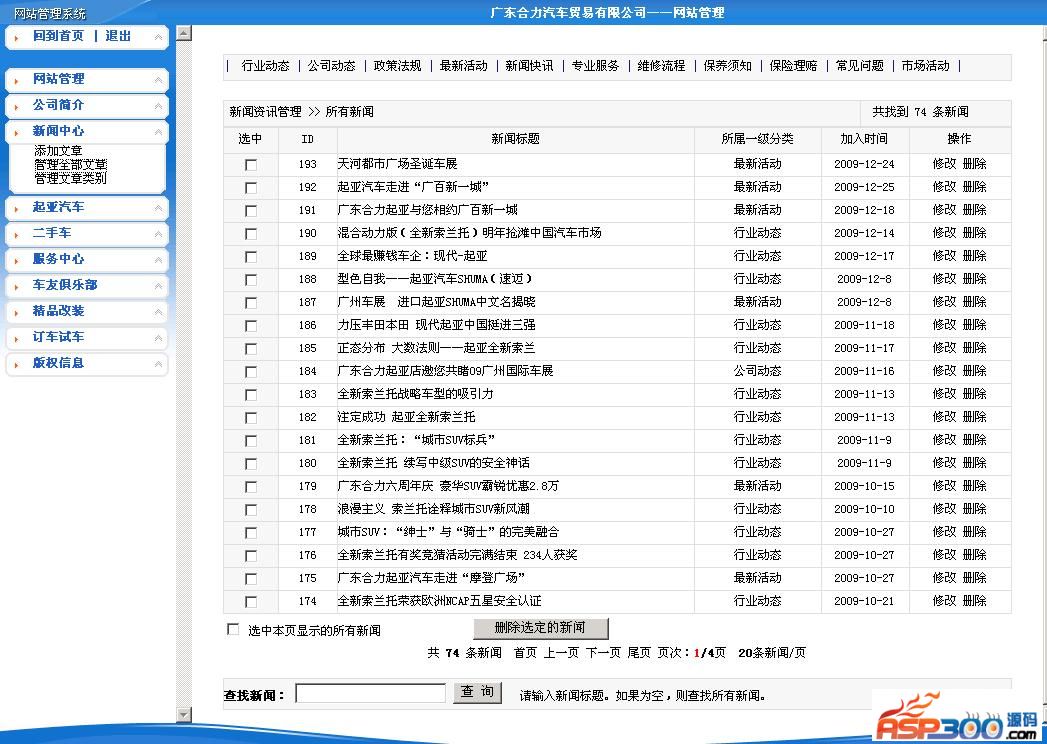Click 退出 logout link
Image resolution: width=1047 pixels, height=744 pixels.
118,36
